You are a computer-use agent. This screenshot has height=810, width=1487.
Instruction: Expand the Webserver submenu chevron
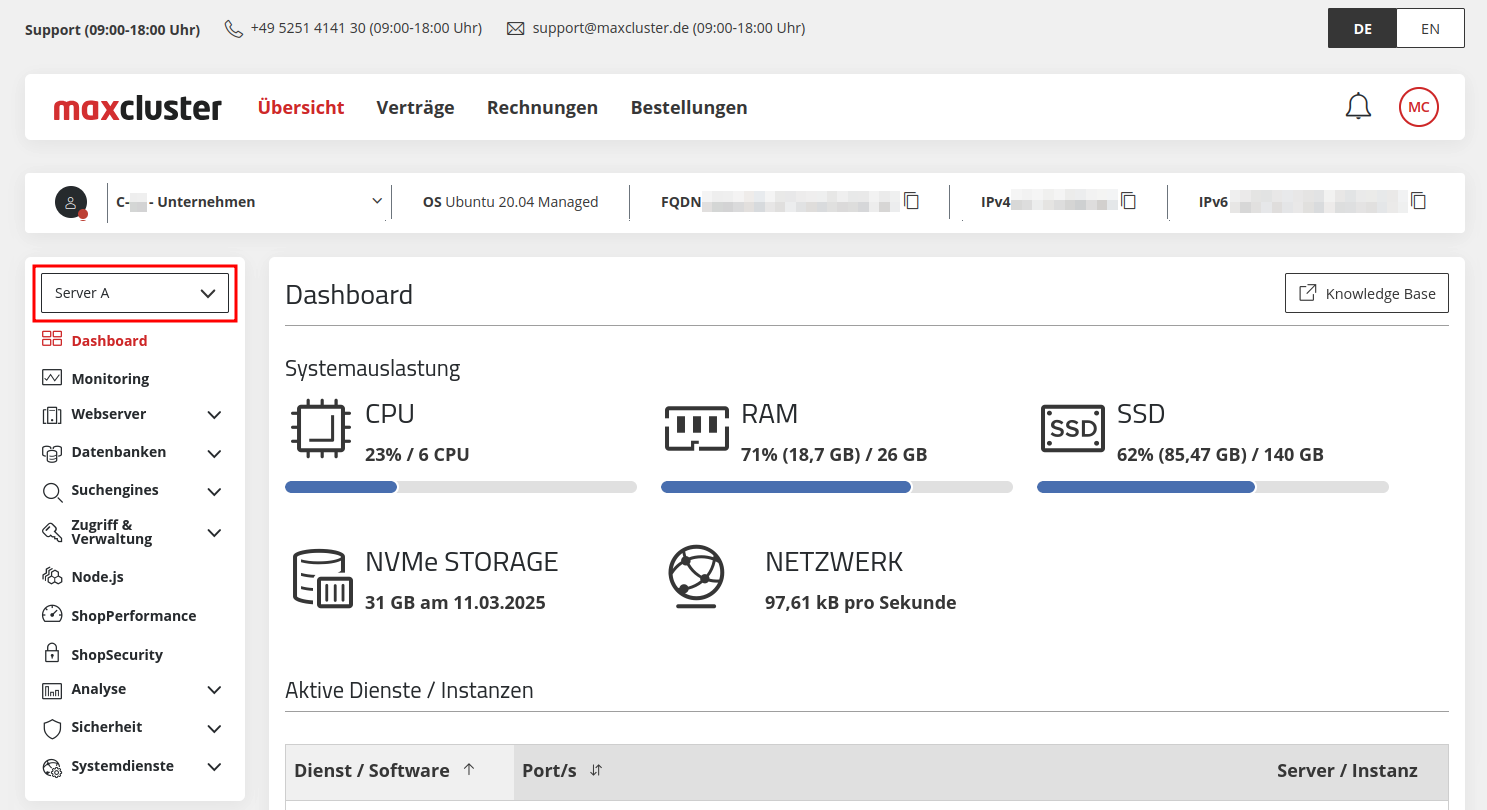[x=214, y=415]
